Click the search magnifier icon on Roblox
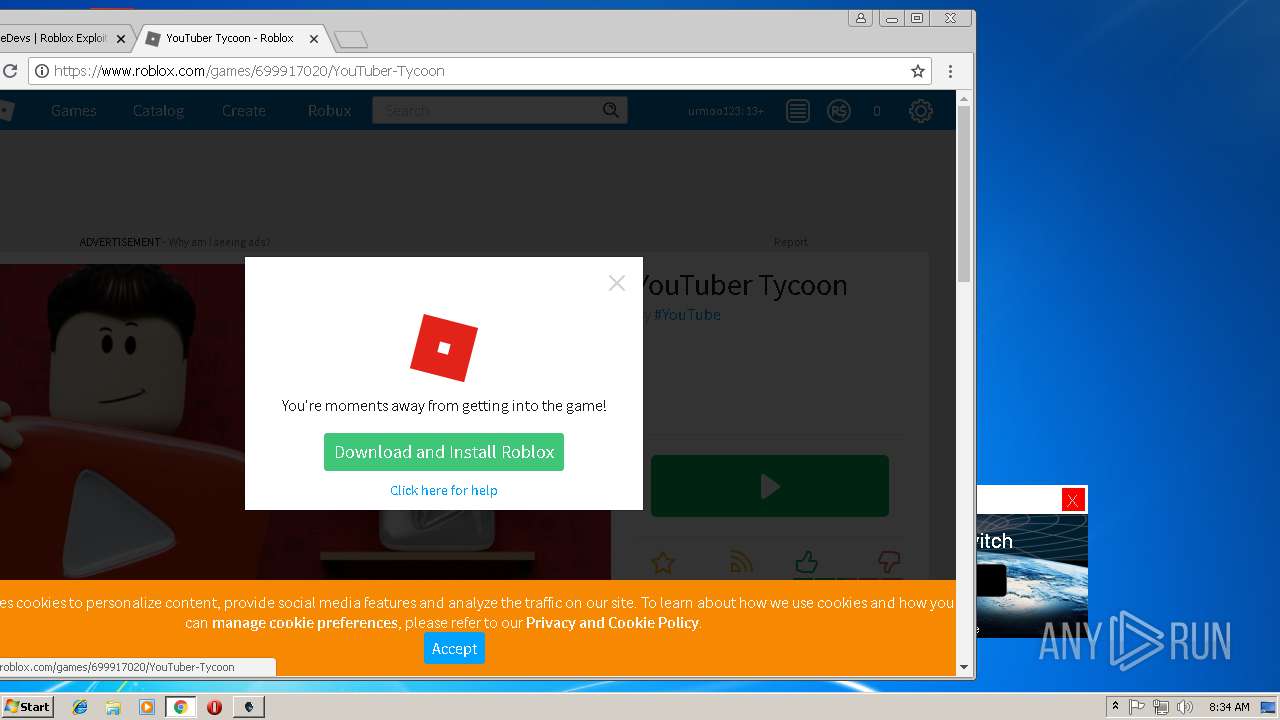This screenshot has width=1280, height=720. (611, 110)
